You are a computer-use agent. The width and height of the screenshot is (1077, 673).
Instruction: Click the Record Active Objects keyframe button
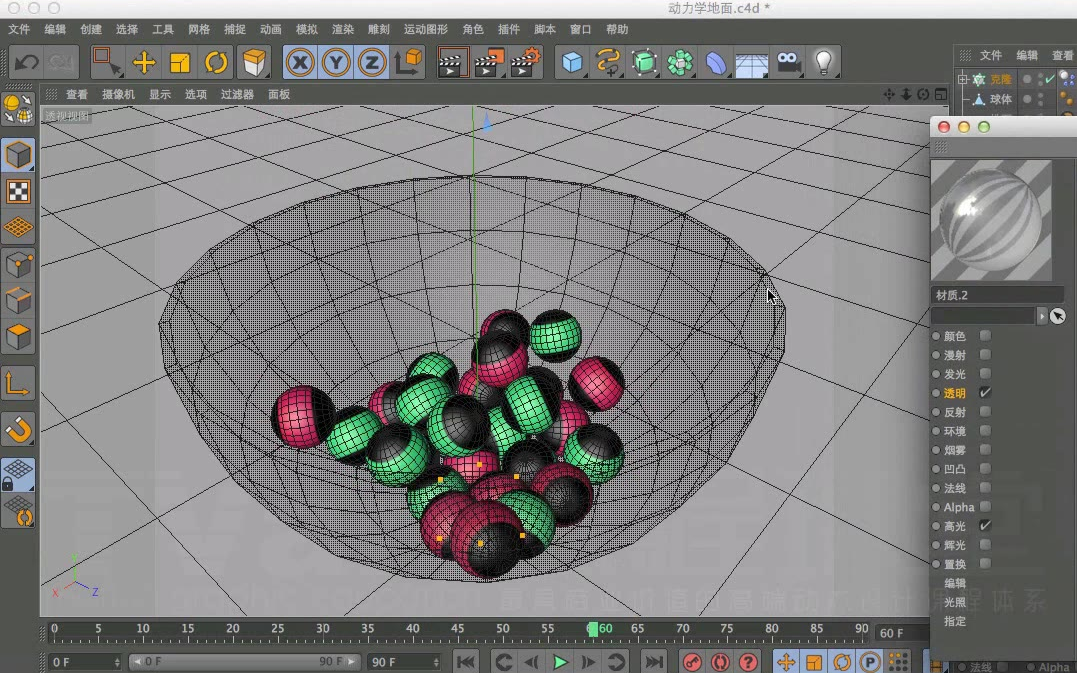point(691,662)
